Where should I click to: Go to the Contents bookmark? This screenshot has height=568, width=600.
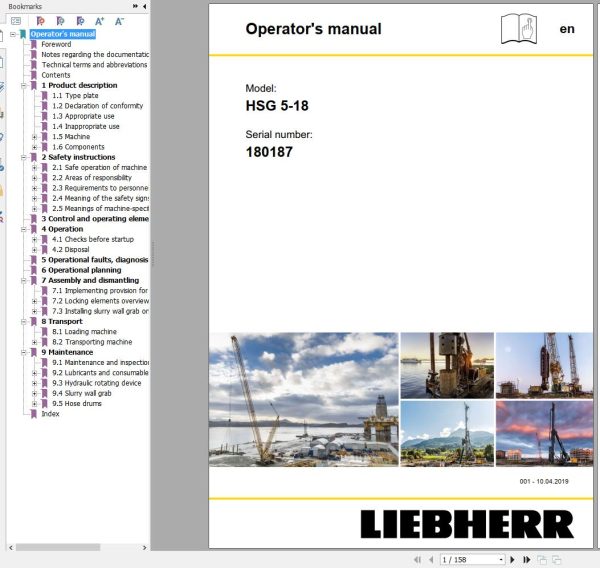click(56, 75)
